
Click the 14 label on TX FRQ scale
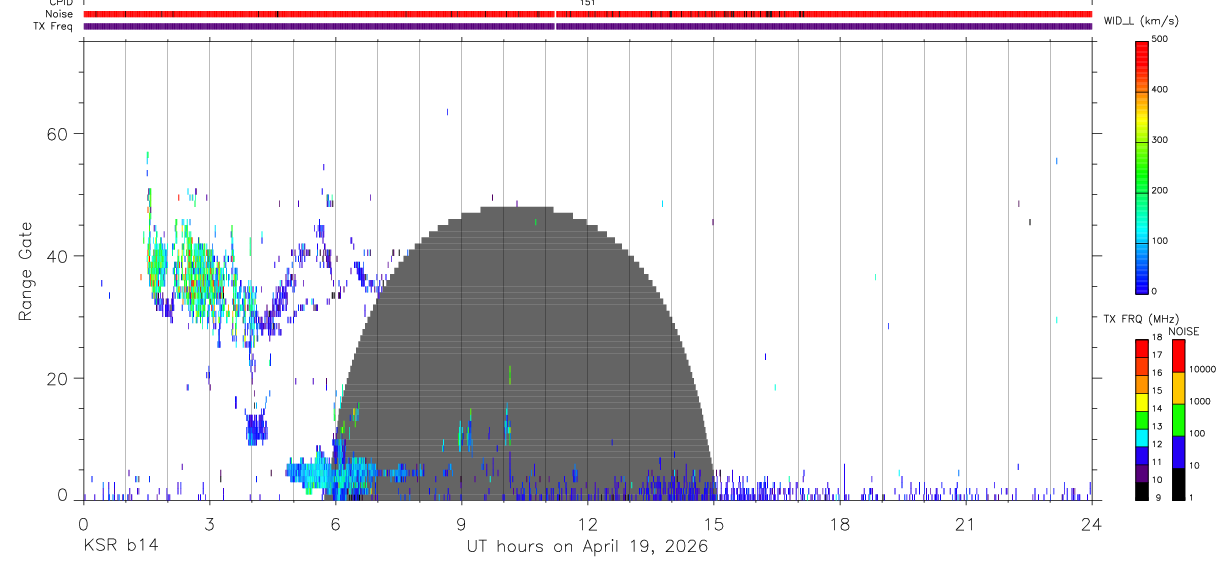point(1156,408)
